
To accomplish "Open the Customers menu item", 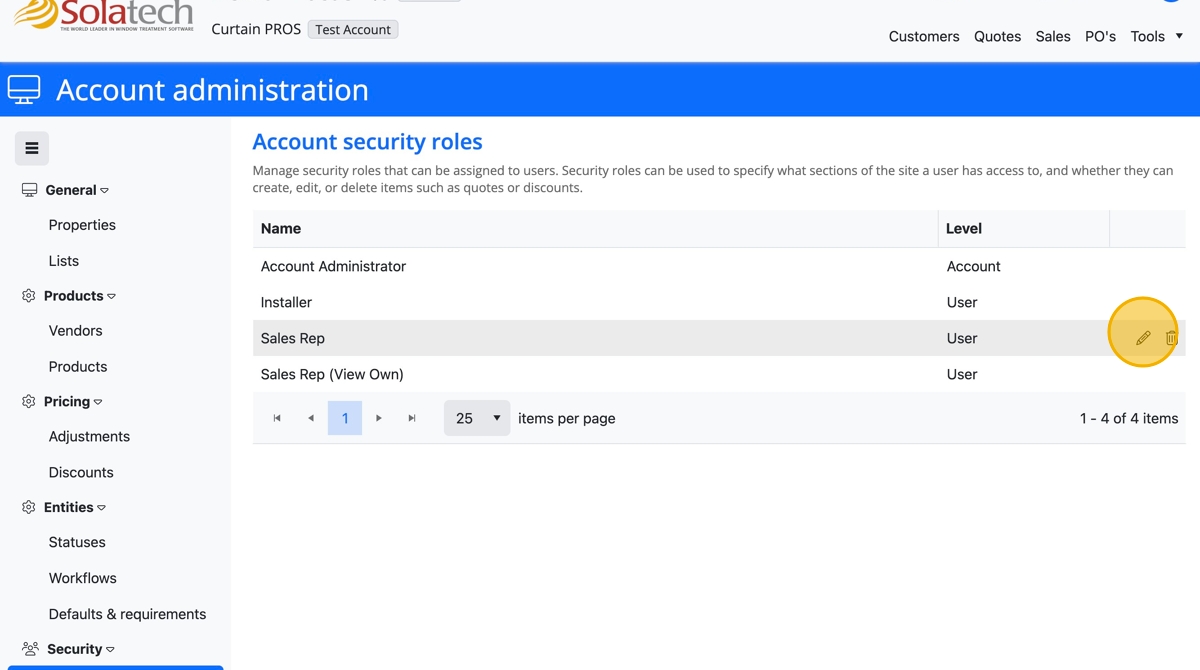I will [923, 36].
